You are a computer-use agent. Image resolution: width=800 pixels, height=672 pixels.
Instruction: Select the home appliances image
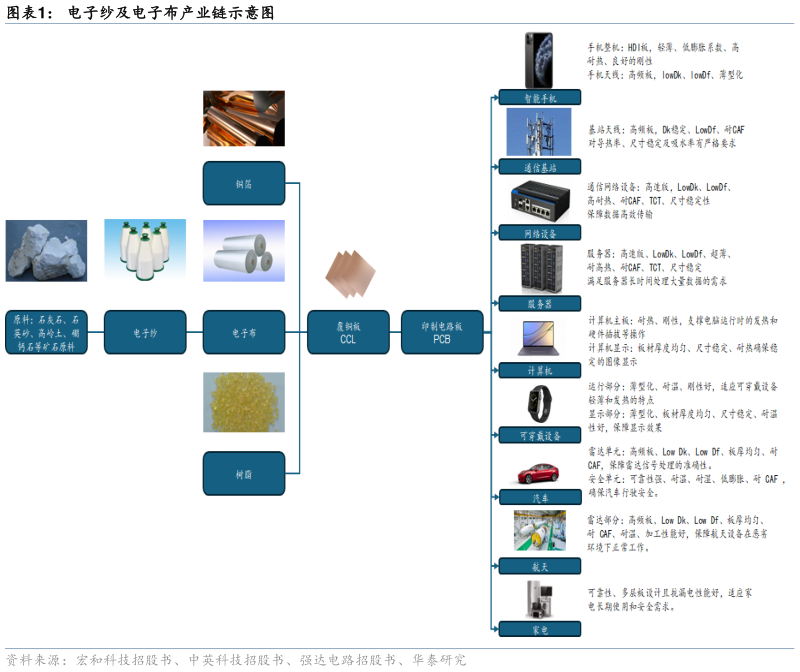tap(539, 601)
